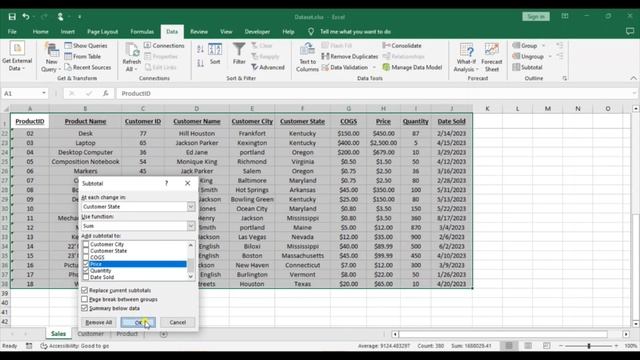640x360 pixels.
Task: Switch to the Home tab
Action: tap(40, 31)
